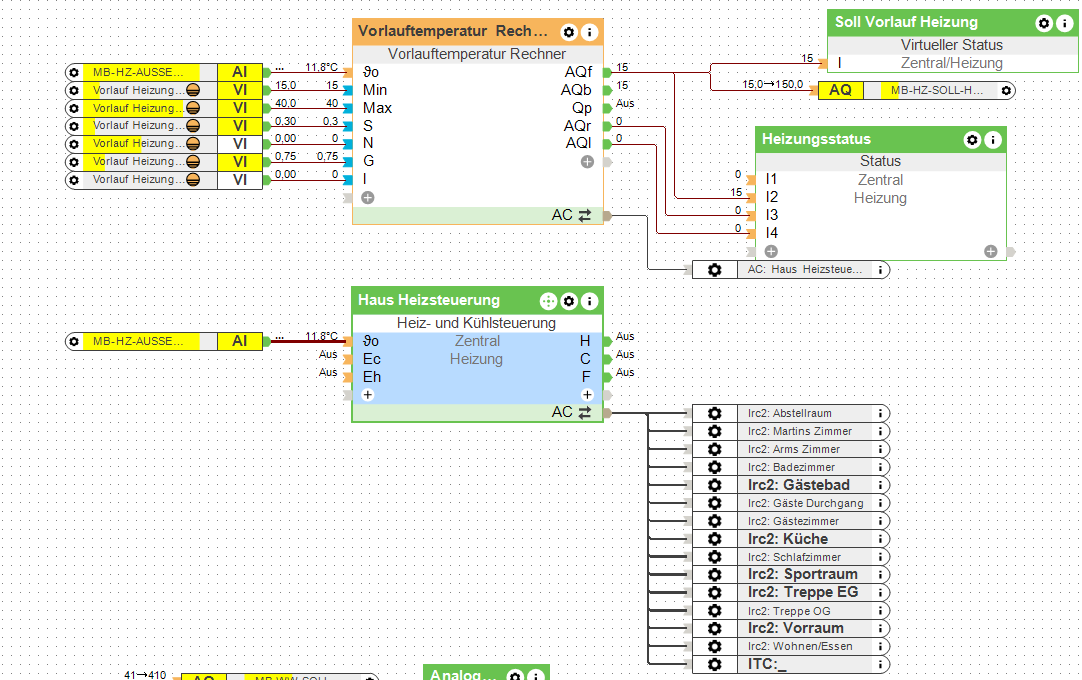
Task: Click AC swap icon on Haus Heizsteuerung
Action: click(x=584, y=412)
